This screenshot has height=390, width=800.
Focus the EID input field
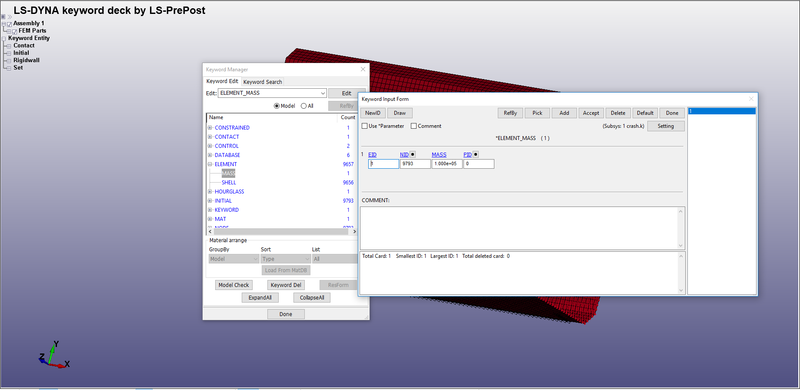383,164
